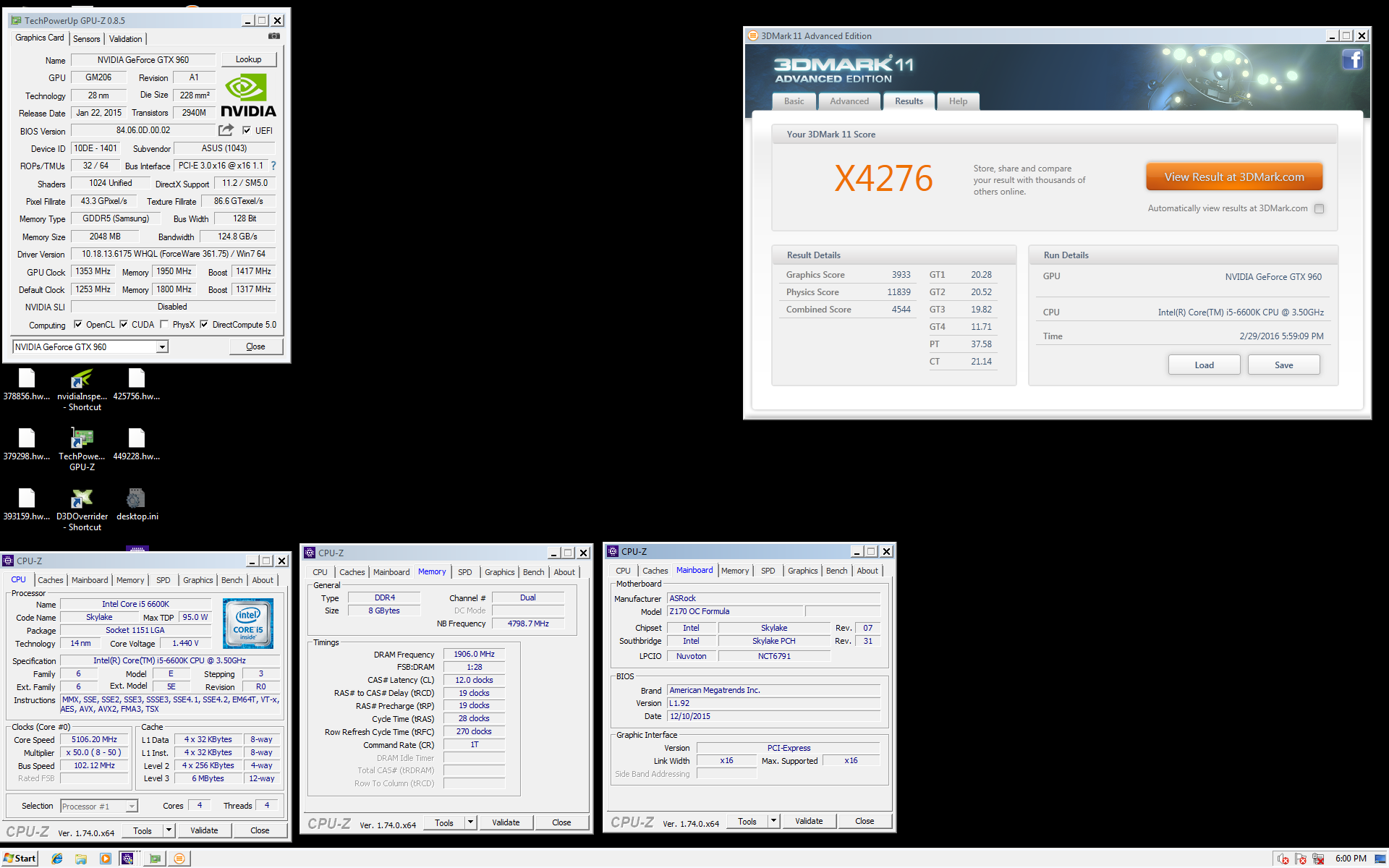Screen dimensions: 1389x868
Task: Launch TechPowerUp GPU-Z desktop shortcut
Action: (82, 449)
